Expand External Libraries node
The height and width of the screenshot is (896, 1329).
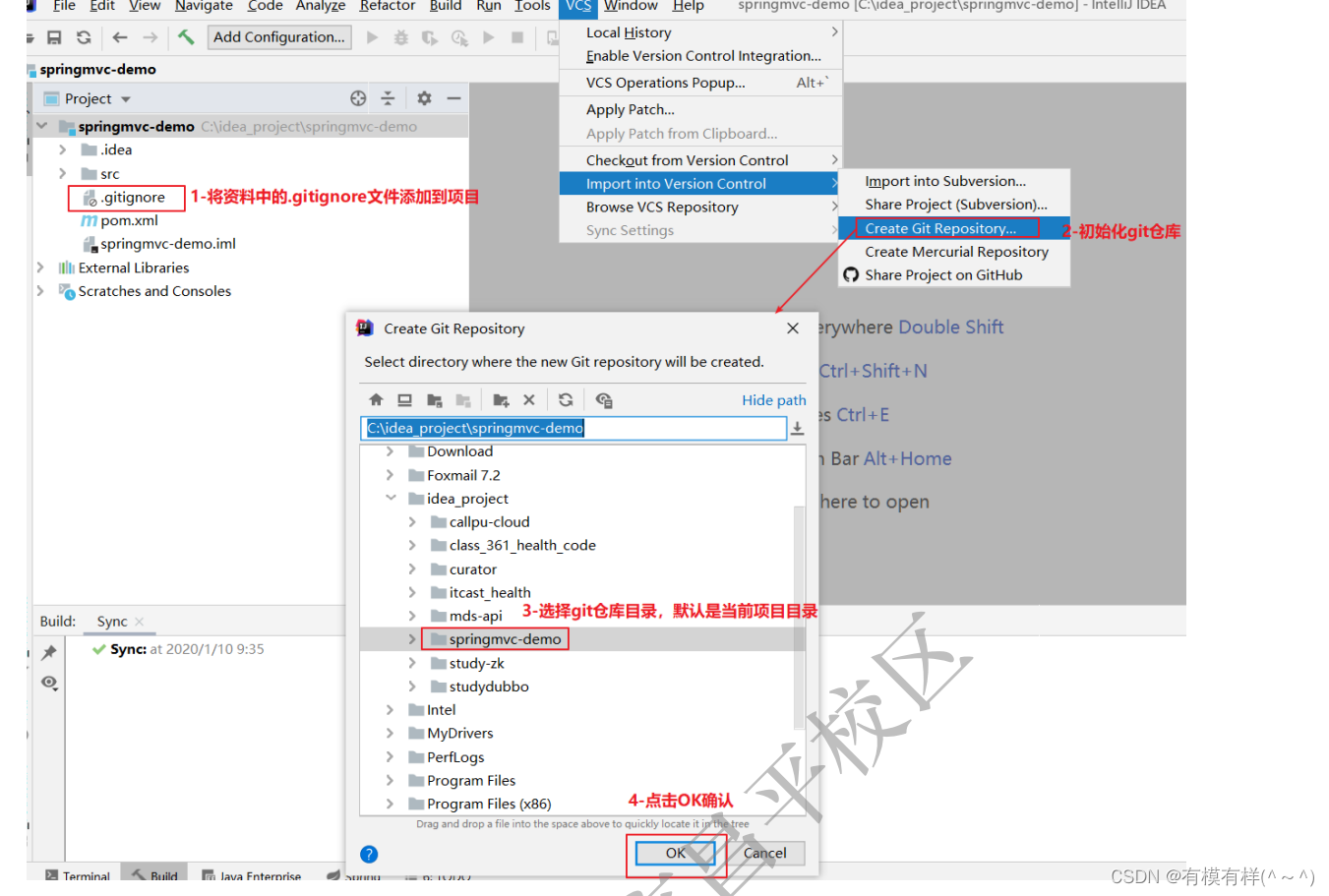[x=40, y=268]
